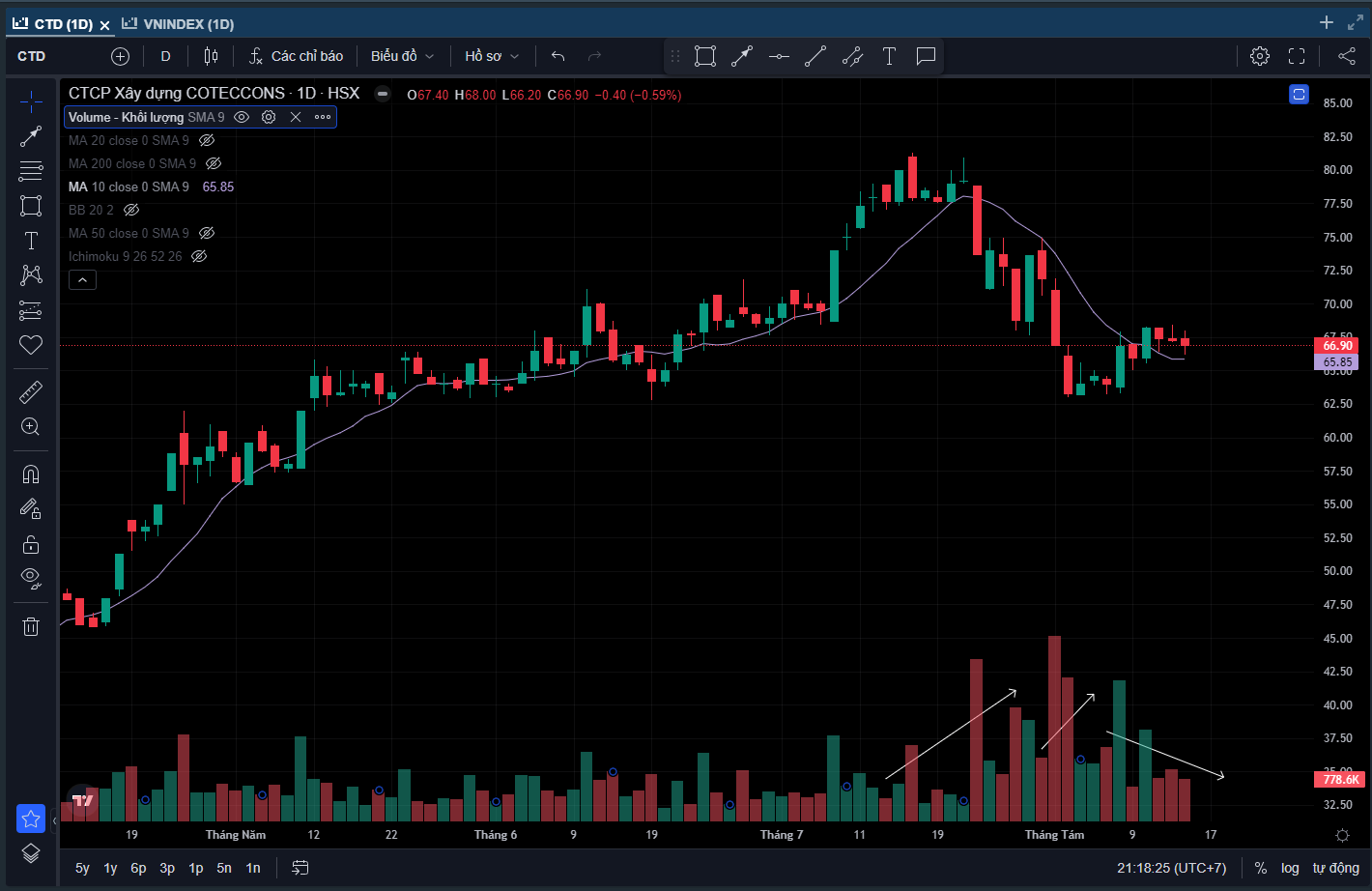The image size is (1372, 891).
Task: Open the Các chỉ báo indicators button
Action: pos(296,56)
